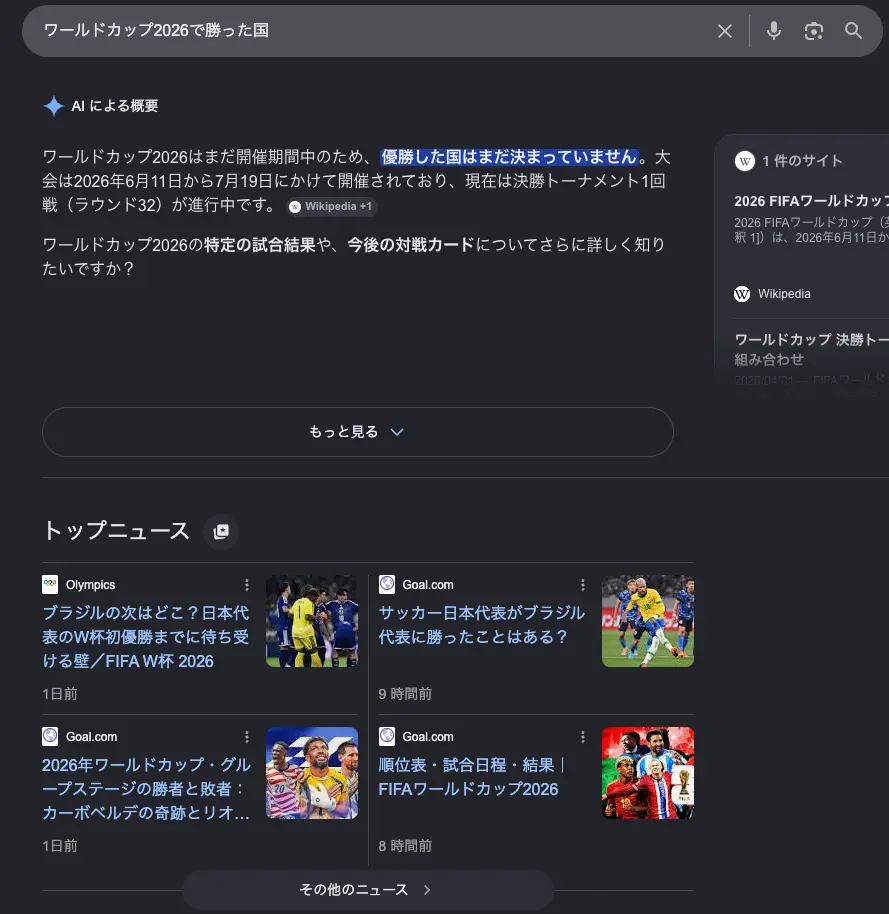Open options menu for サッカー日本代表 Goal.com card
889x914 pixels.
click(582, 585)
